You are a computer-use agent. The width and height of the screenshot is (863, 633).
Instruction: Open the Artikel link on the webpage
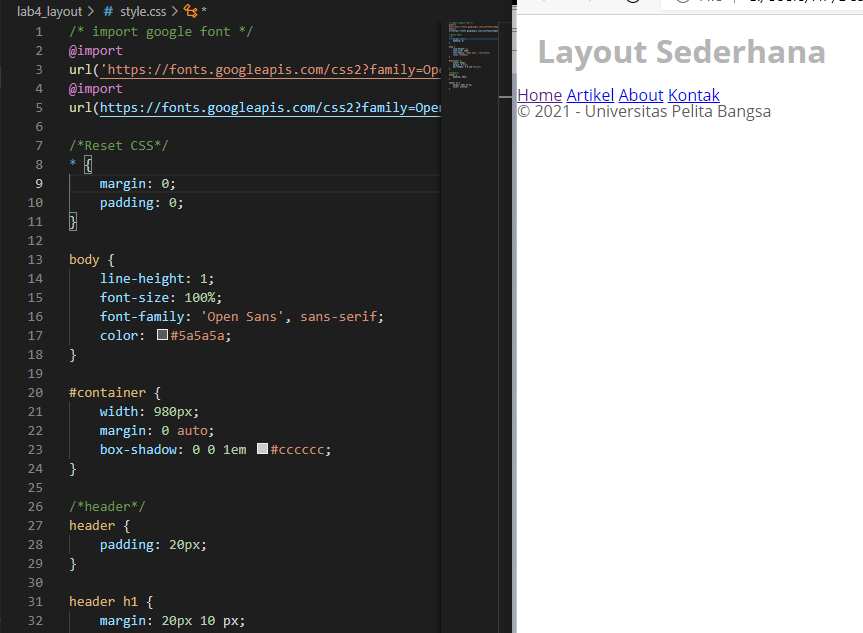click(590, 95)
